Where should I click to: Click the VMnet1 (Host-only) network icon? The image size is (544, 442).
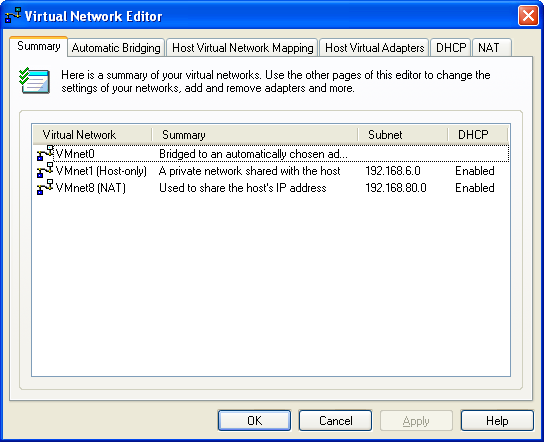45,170
